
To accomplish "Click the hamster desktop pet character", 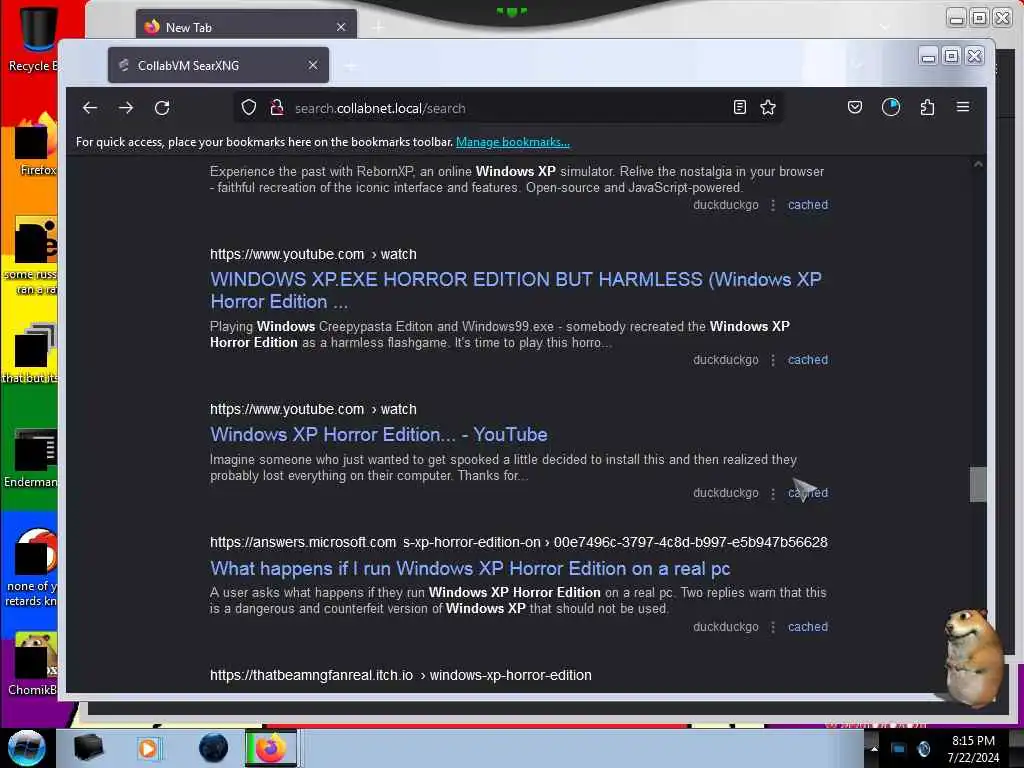I will pyautogui.click(x=974, y=658).
